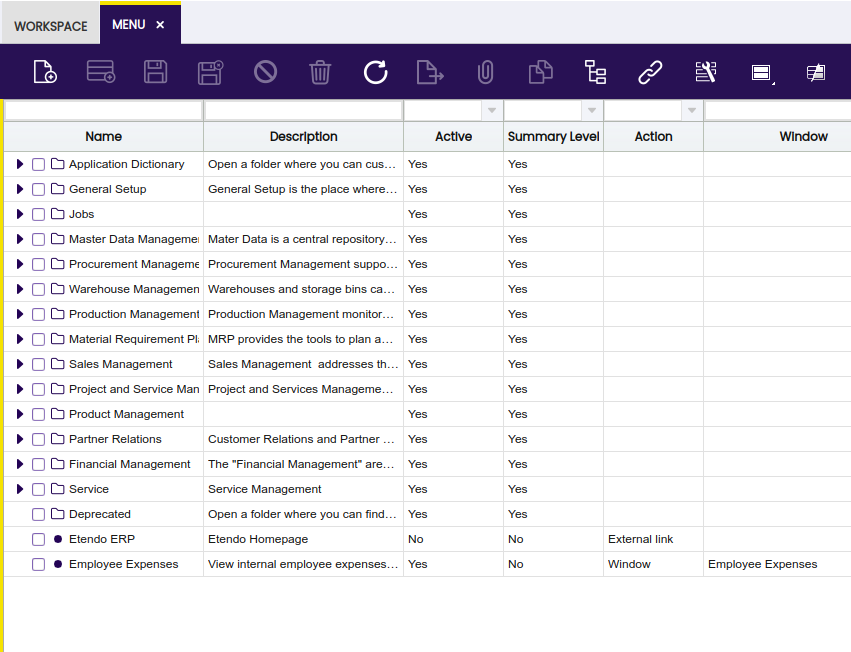Open the Summary Level filter dropdown
This screenshot has width=851, height=652.
pyautogui.click(x=592, y=111)
